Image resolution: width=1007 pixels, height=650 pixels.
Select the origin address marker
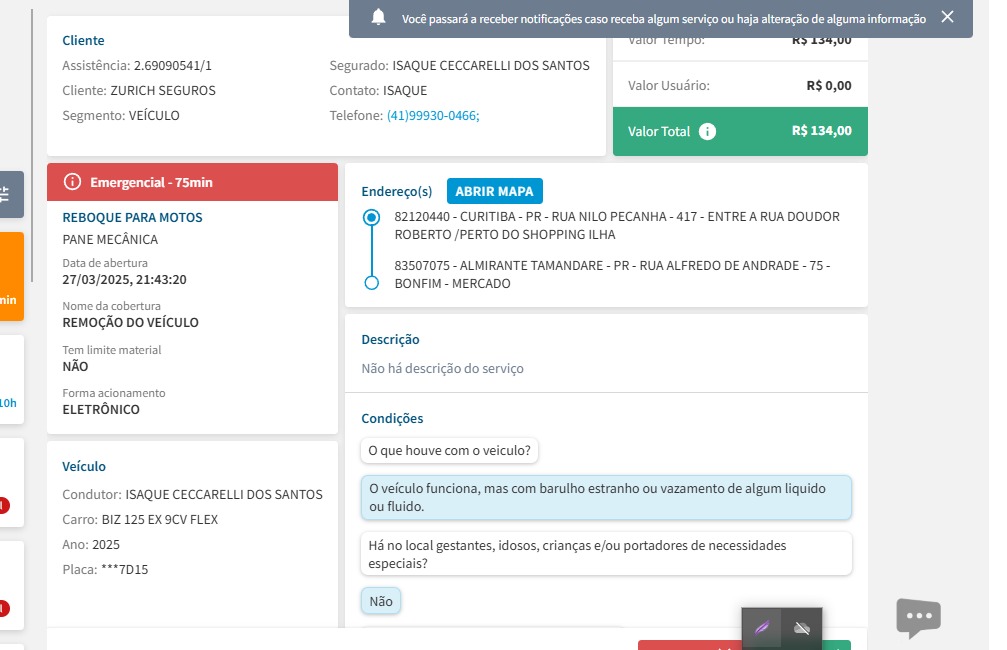tap(371, 217)
